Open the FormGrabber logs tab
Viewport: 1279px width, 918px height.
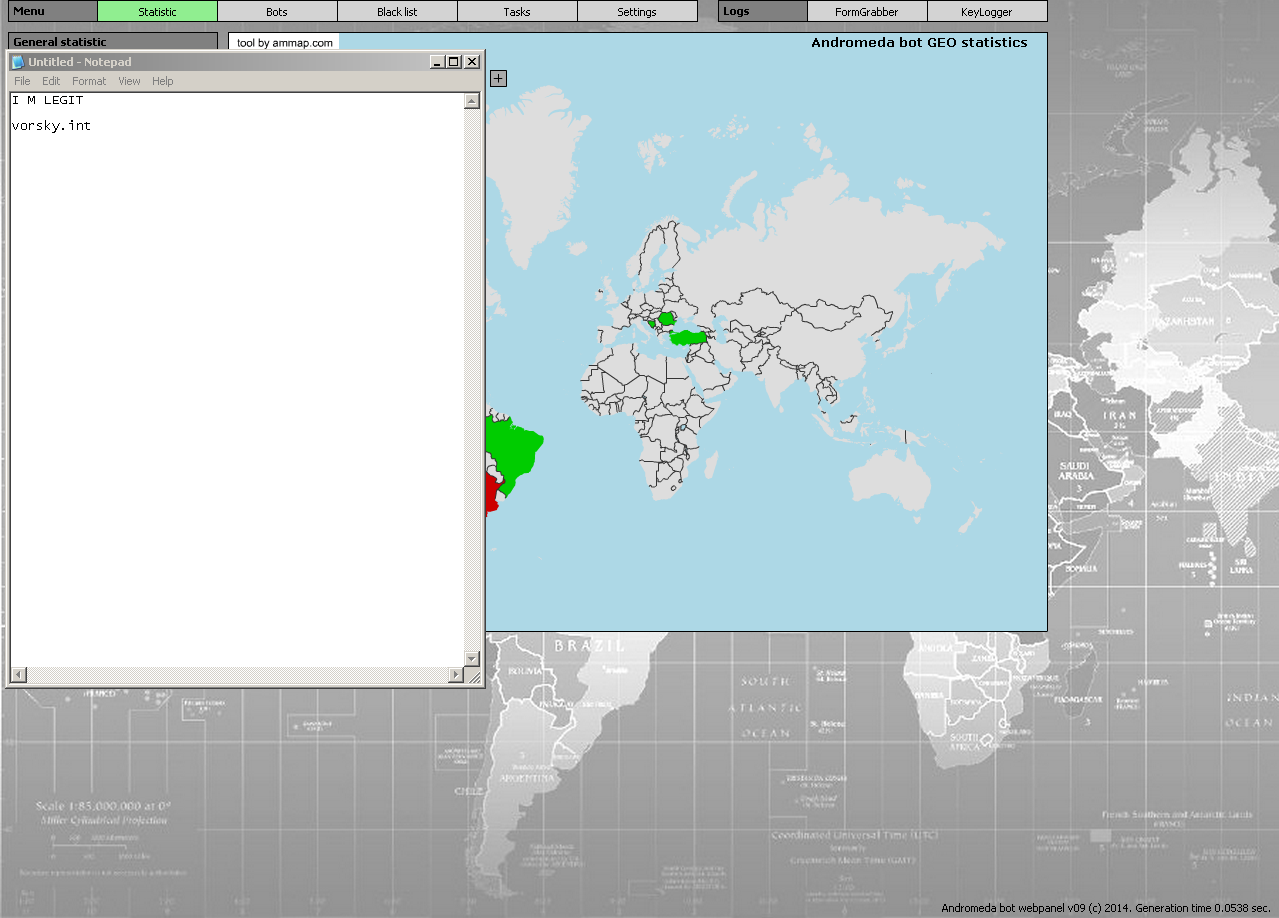point(867,12)
